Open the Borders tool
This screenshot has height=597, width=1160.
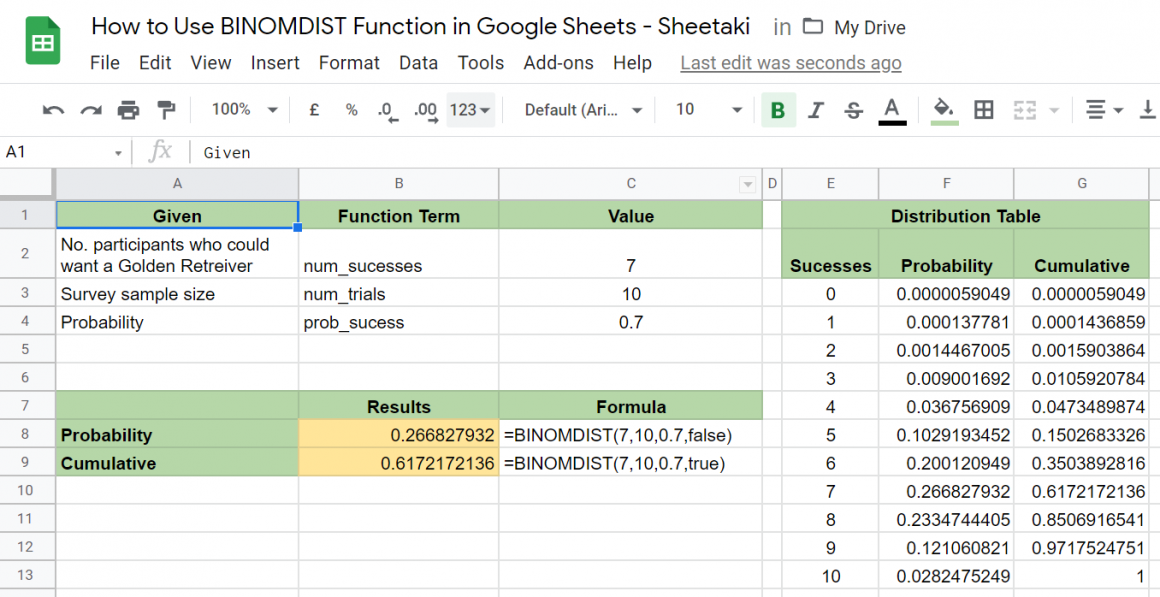pos(983,110)
